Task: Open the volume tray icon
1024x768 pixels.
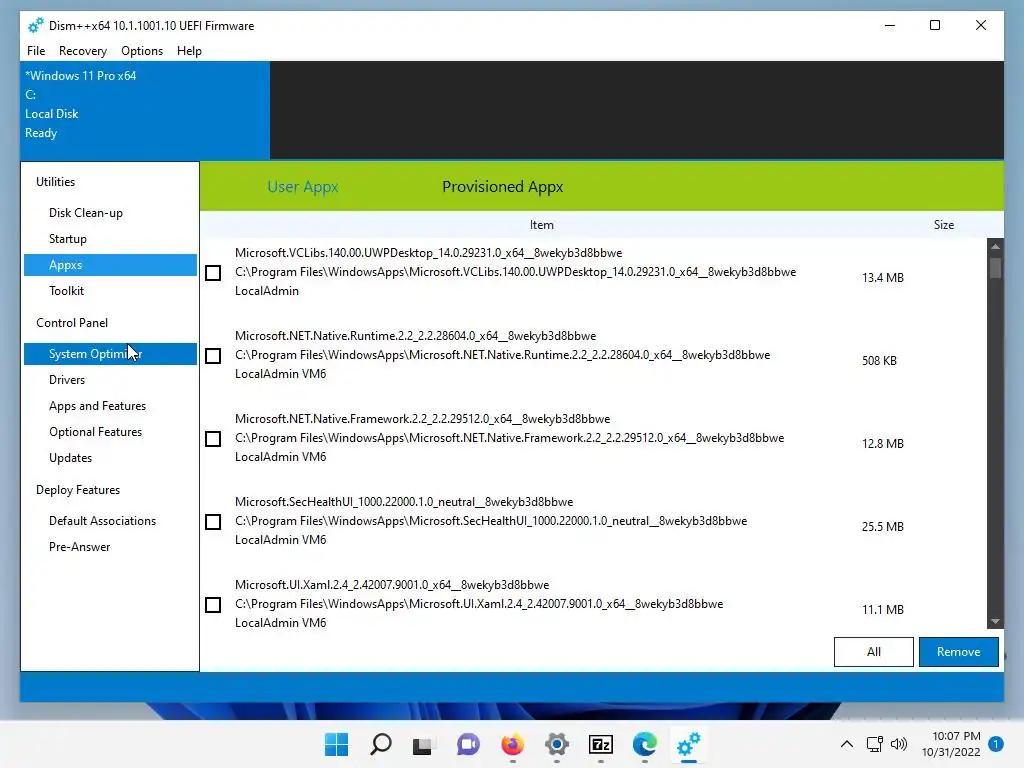Action: pos(899,744)
